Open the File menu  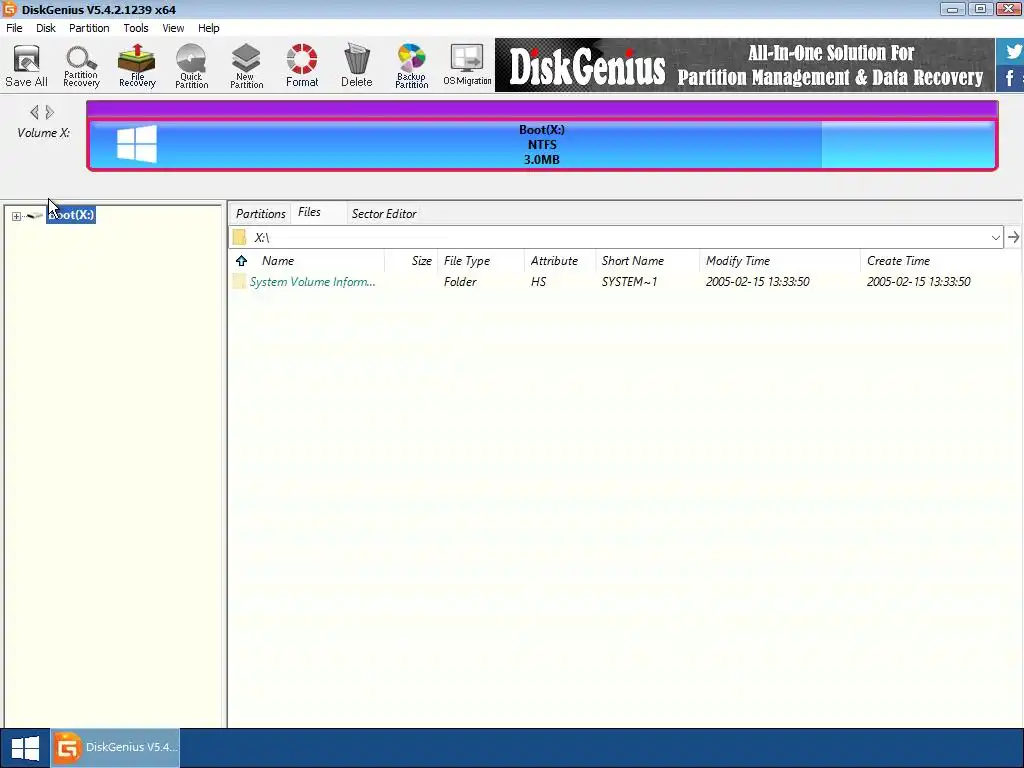tap(14, 28)
